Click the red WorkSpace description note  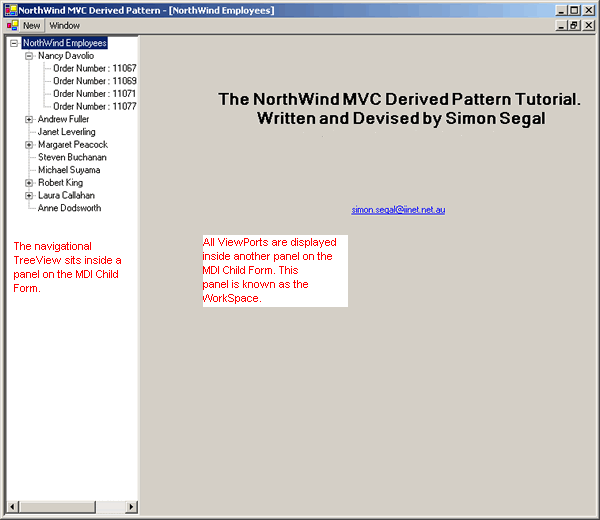pyautogui.click(x=275, y=271)
